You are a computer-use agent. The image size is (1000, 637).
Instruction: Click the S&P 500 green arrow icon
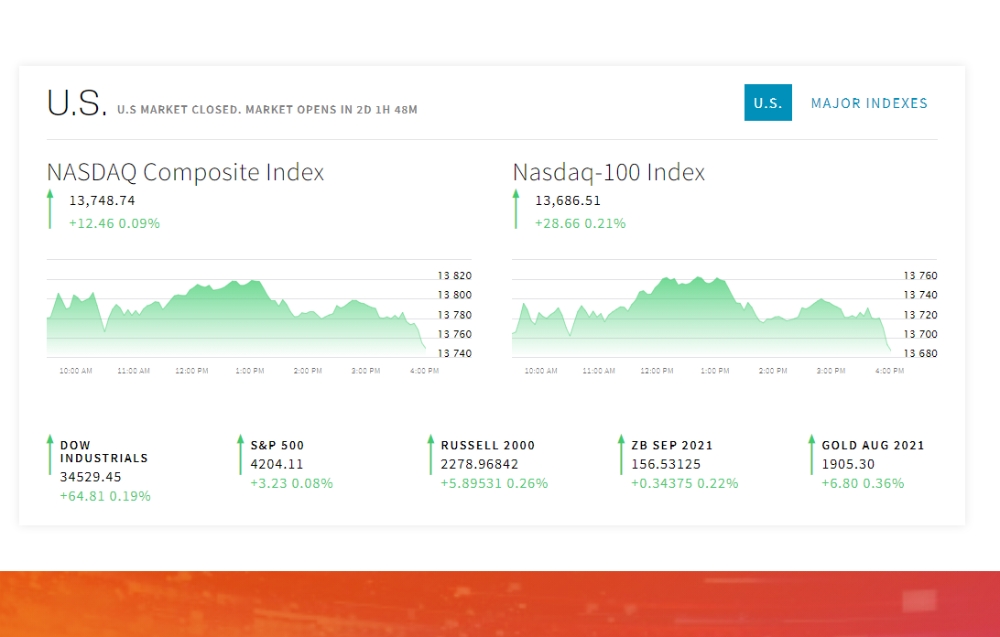240,455
